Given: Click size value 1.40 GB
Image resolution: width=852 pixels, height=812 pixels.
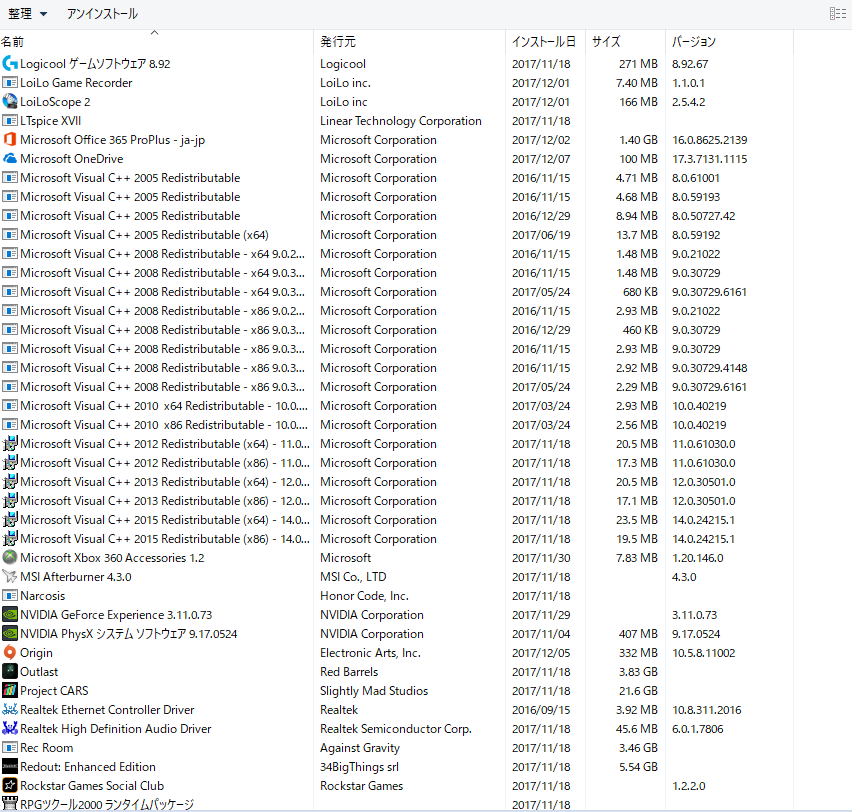Looking at the screenshot, I should 638,140.
